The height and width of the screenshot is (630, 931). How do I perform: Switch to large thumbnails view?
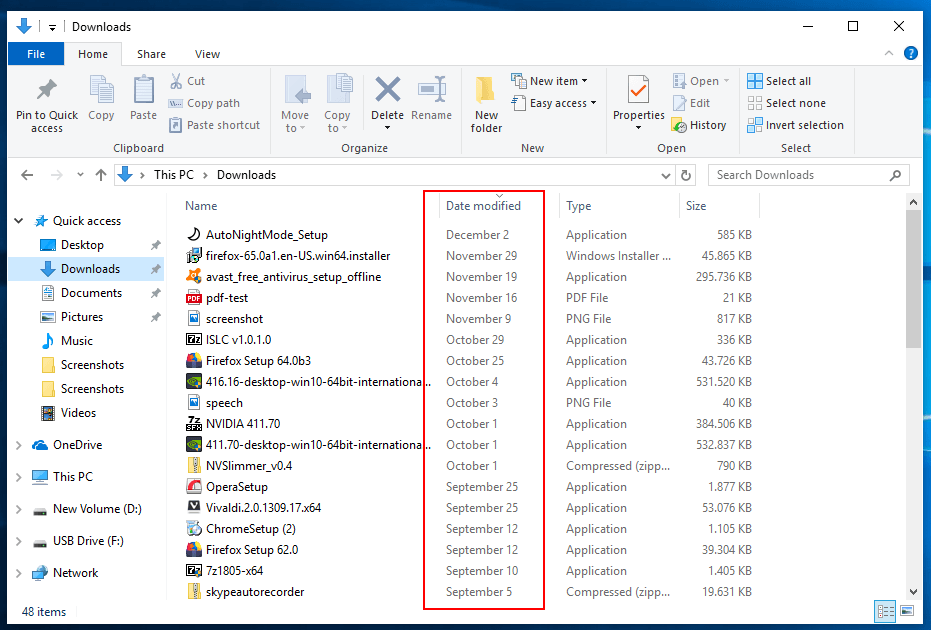[907, 611]
